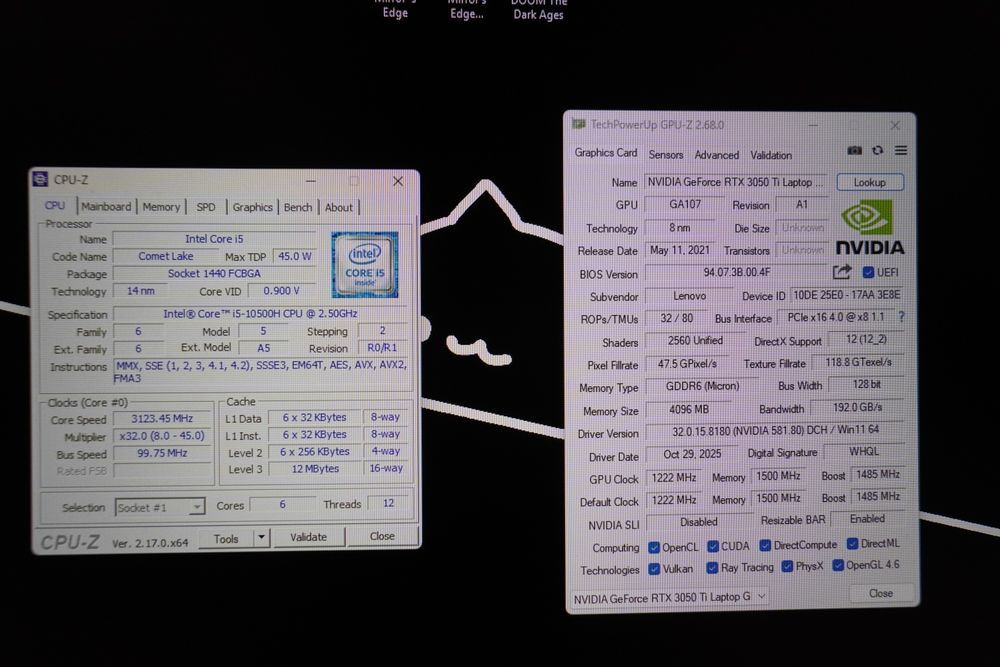The width and height of the screenshot is (1000, 667).
Task: Switch to the Memory tab in CPU-Z
Action: point(161,207)
